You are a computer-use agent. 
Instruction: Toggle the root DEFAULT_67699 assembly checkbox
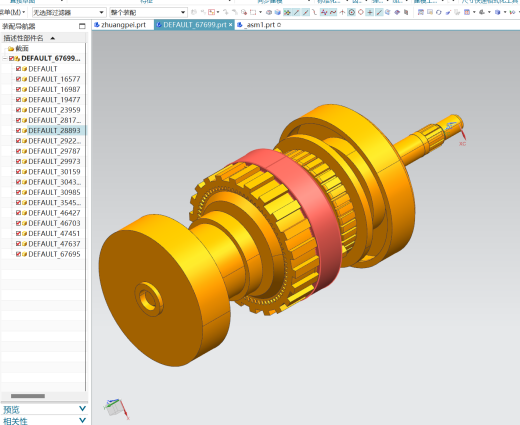tap(12, 59)
